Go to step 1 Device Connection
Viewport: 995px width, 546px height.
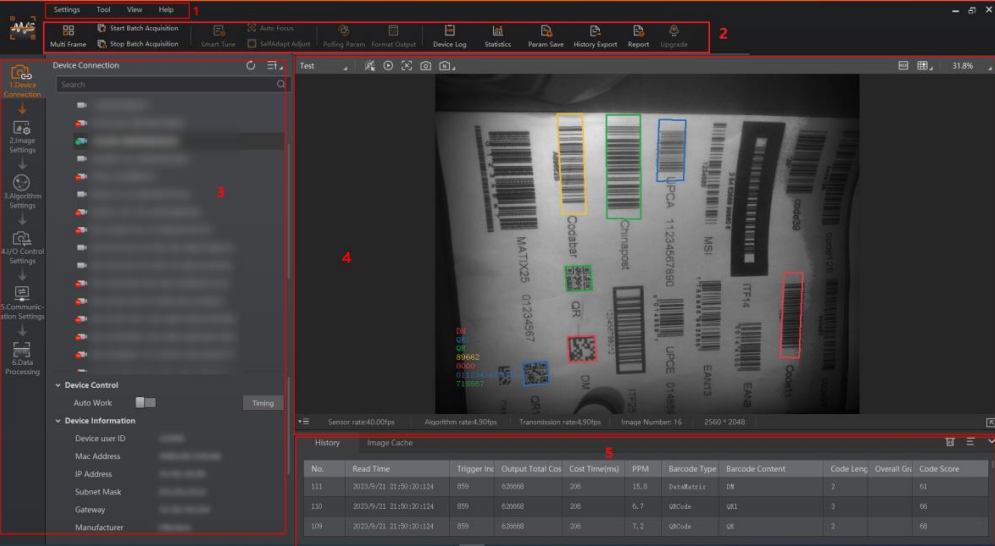tap(22, 81)
